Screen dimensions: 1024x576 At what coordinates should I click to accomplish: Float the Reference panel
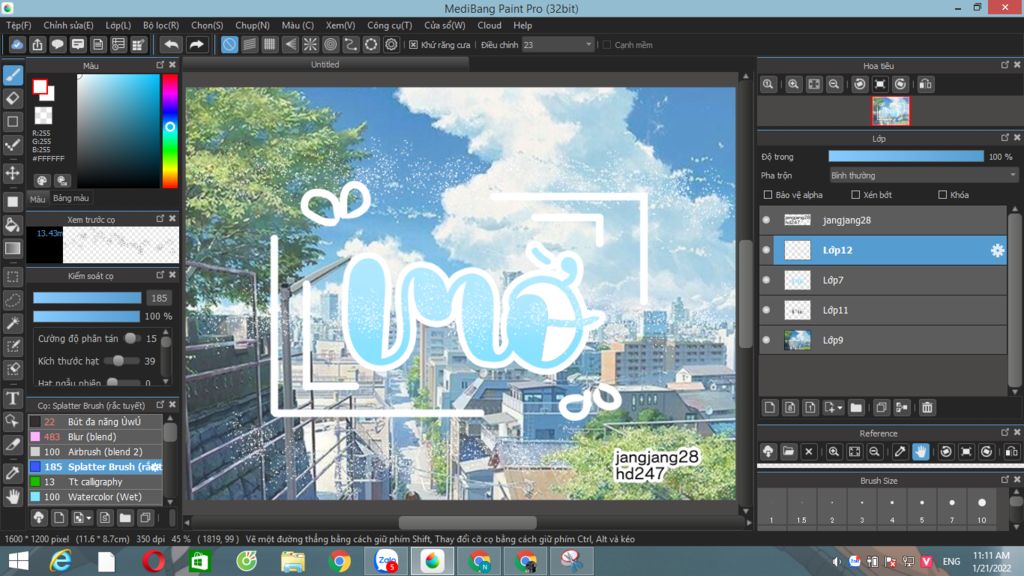[x=1004, y=433]
